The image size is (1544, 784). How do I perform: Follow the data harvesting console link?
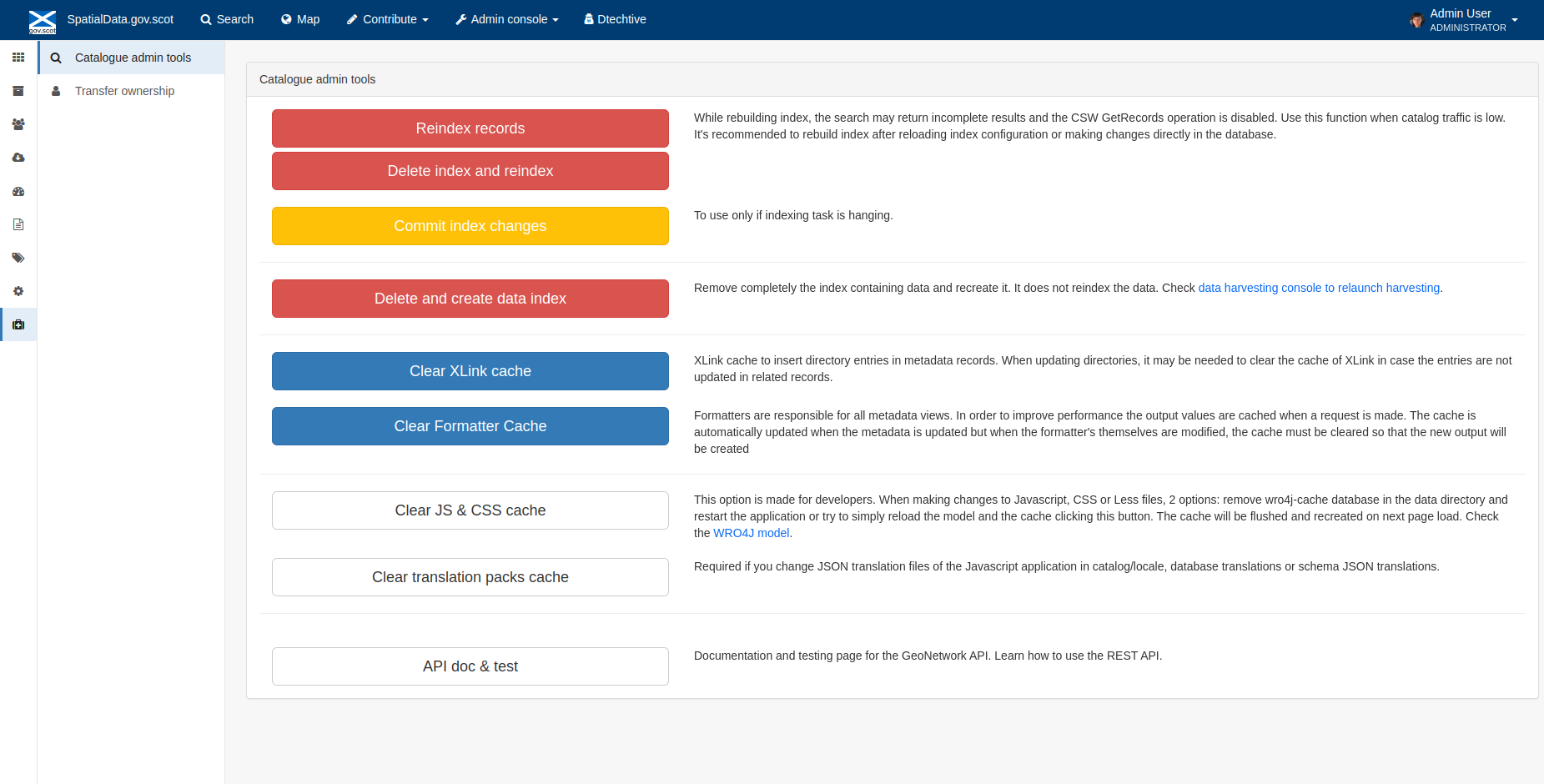point(1319,288)
